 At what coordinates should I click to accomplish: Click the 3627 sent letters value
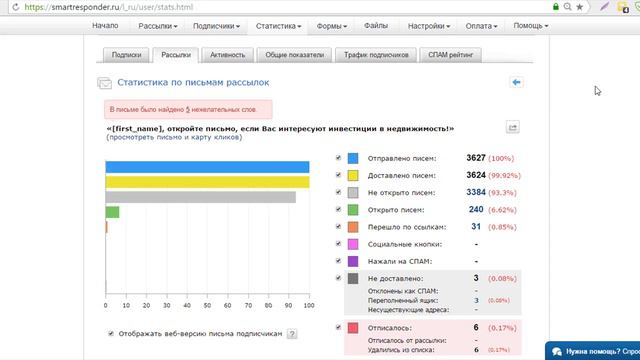click(476, 158)
